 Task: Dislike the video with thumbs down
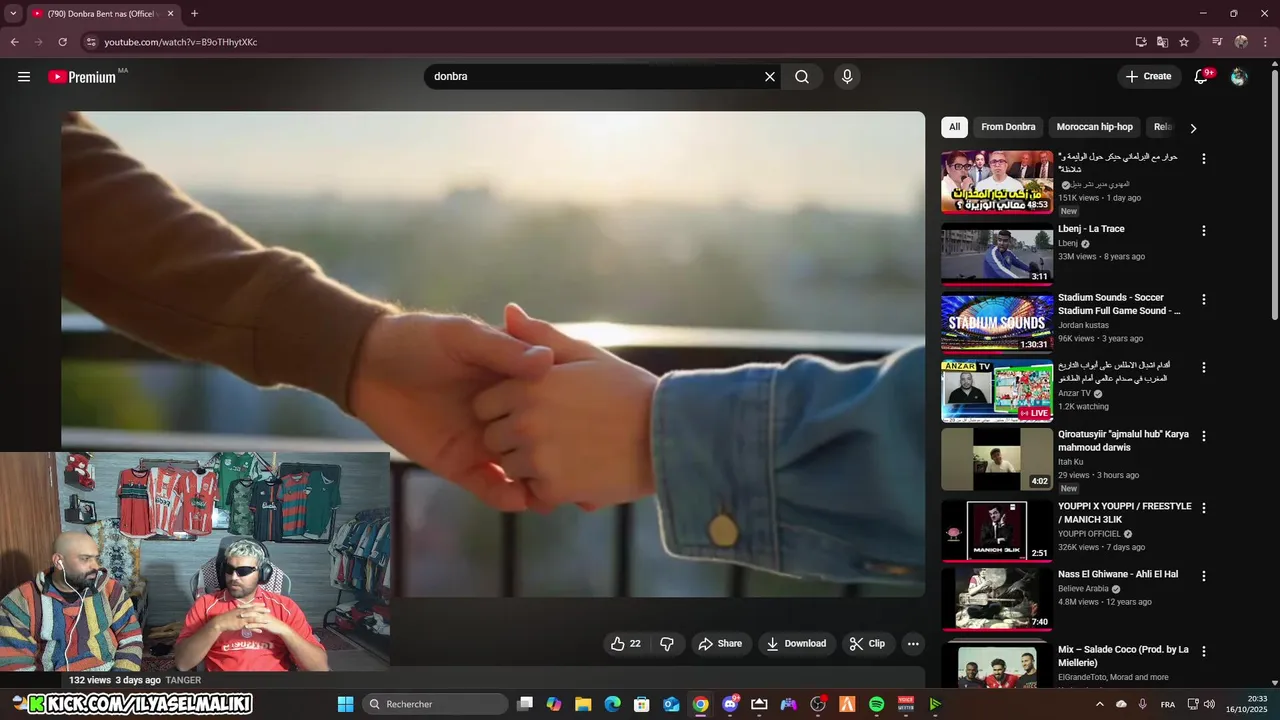[667, 644]
